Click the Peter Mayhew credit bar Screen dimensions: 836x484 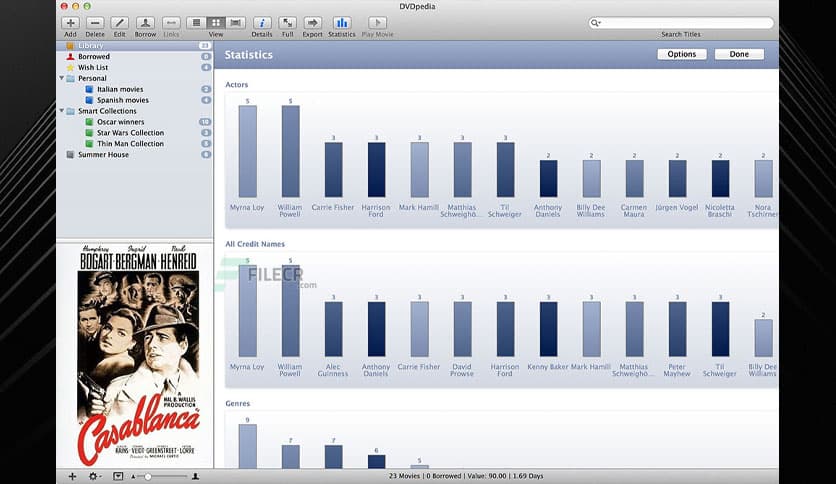pos(678,329)
